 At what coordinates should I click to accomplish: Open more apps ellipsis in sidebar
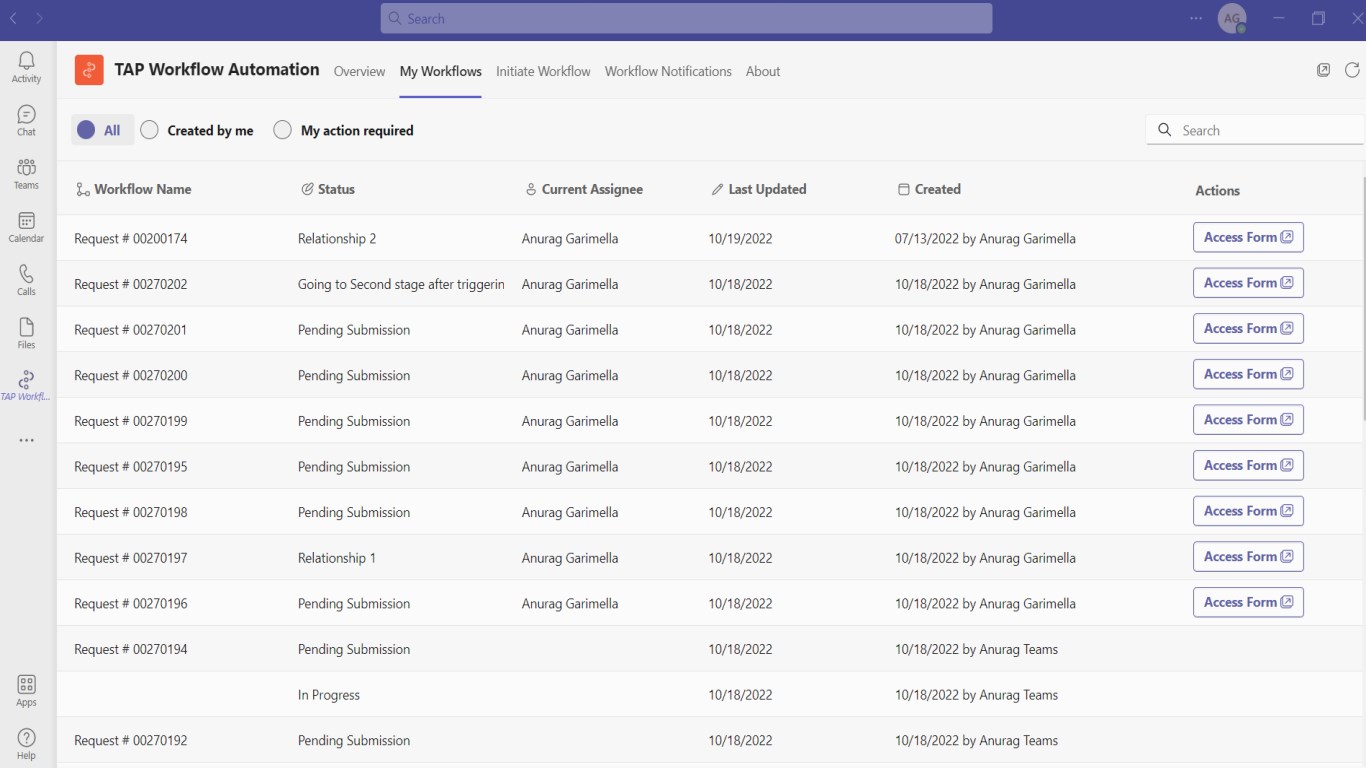pos(26,440)
